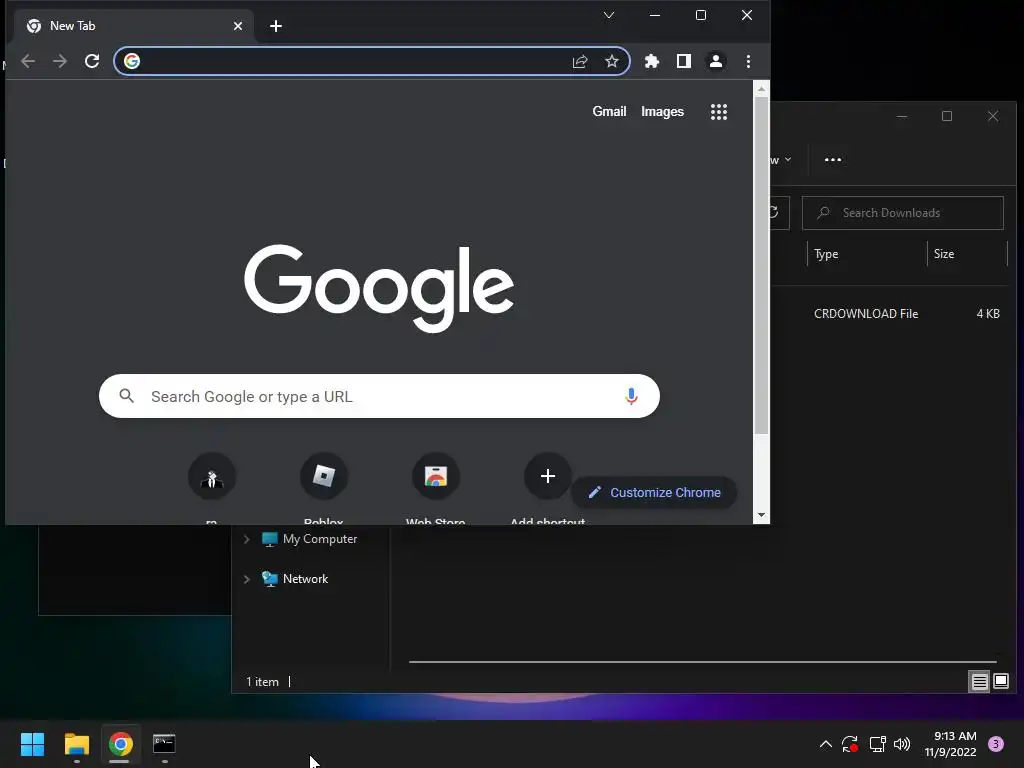Close the New Tab tab
This screenshot has width=1024, height=768.
238,26
